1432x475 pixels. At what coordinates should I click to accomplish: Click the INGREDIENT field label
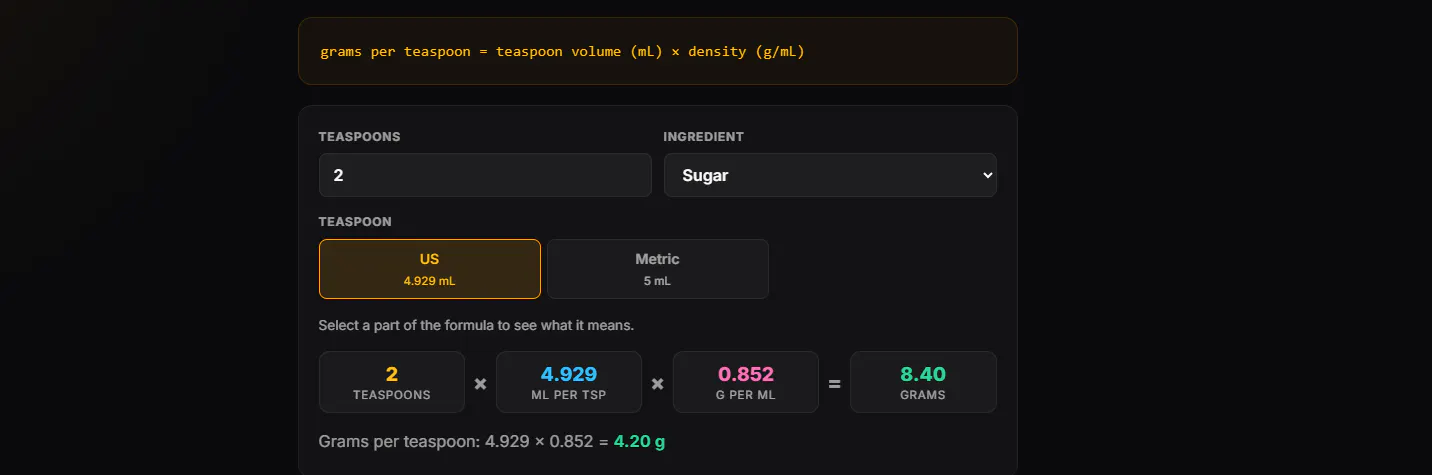click(704, 137)
